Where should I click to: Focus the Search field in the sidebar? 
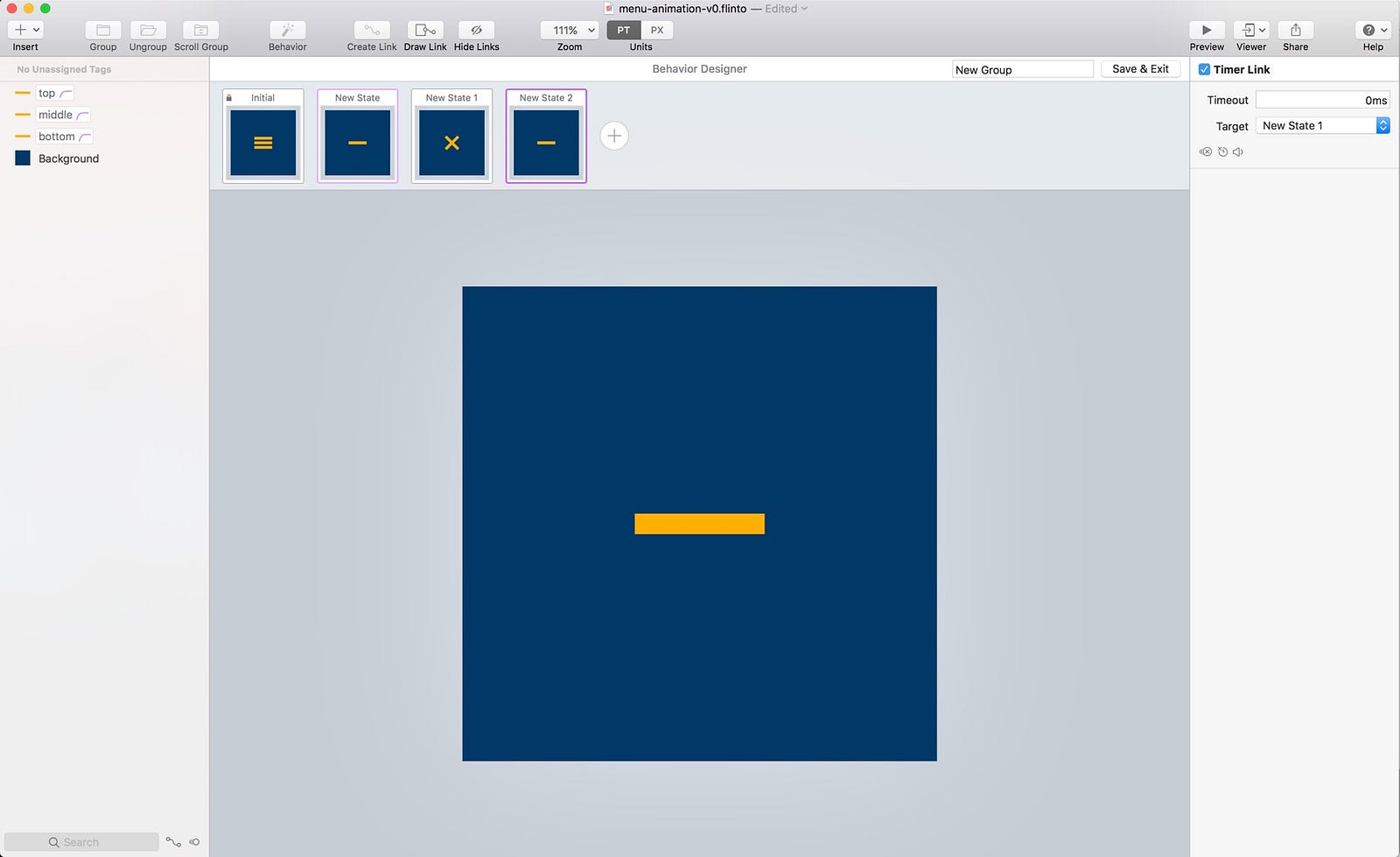coord(81,842)
